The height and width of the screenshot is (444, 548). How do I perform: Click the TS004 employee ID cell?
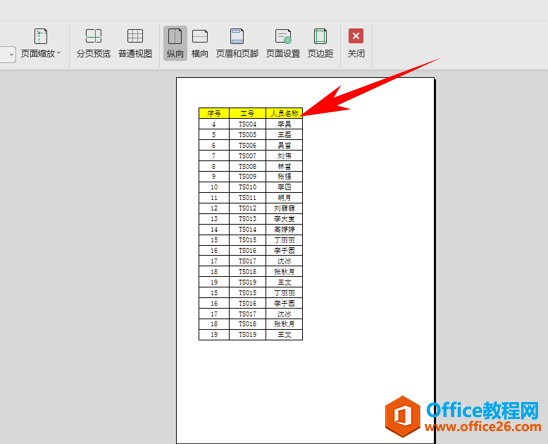(247, 124)
